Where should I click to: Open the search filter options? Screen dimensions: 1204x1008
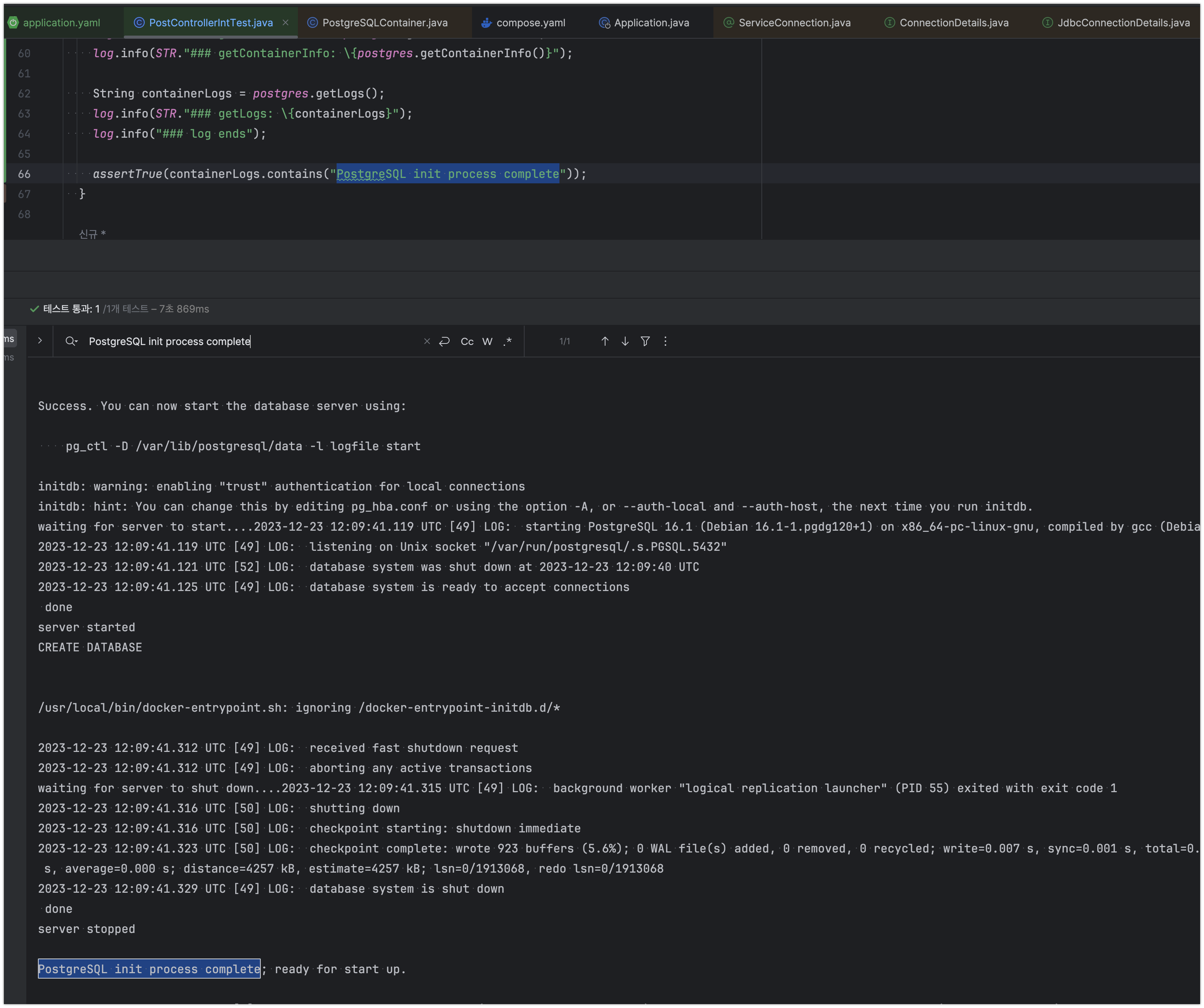tap(645, 342)
